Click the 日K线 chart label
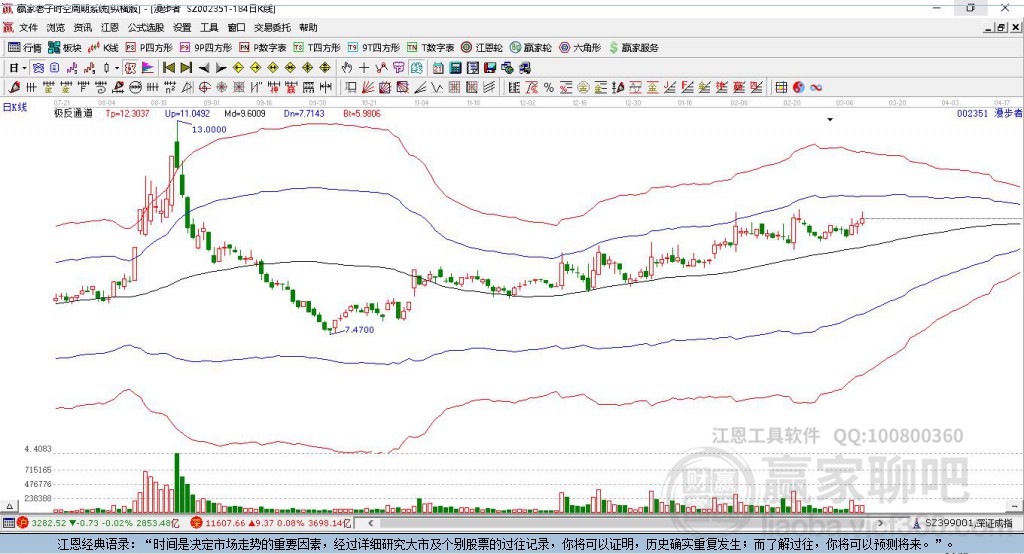Image resolution: width=1024 pixels, height=554 pixels. click(15, 107)
